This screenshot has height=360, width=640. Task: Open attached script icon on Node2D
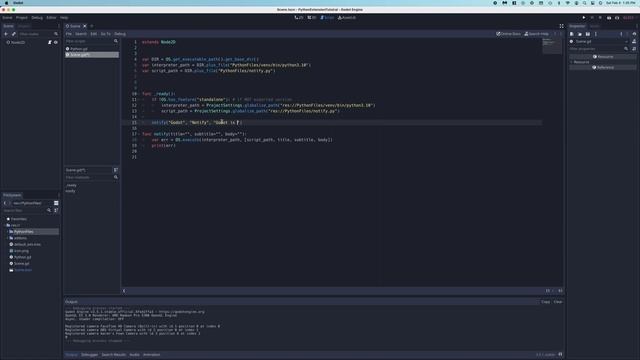pyautogui.click(x=50, y=42)
